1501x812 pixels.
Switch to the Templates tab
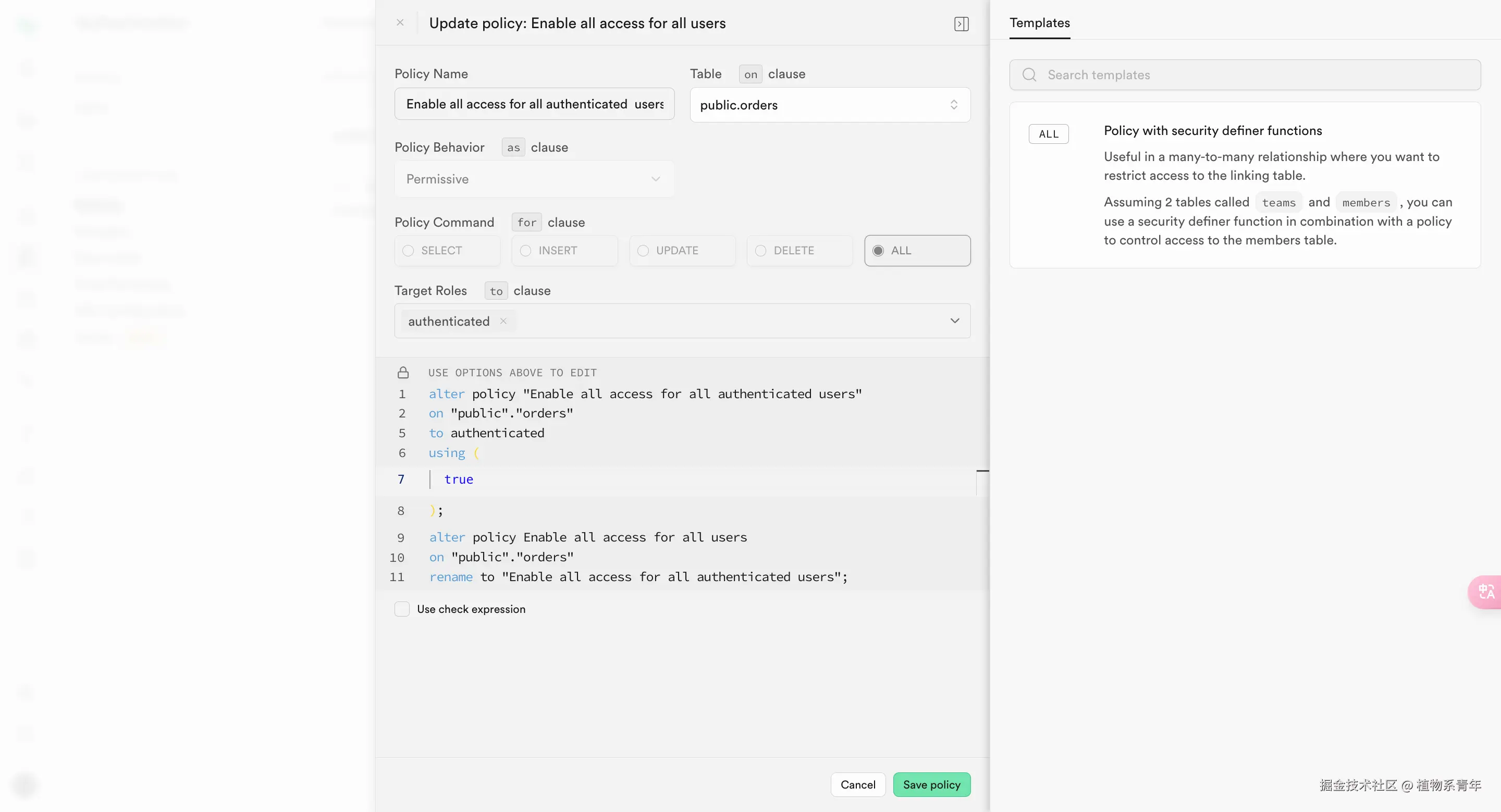(1040, 23)
